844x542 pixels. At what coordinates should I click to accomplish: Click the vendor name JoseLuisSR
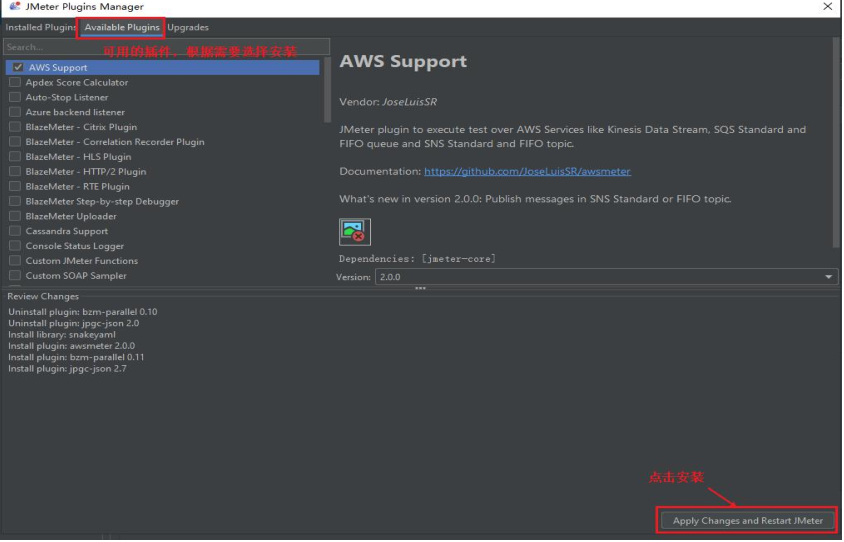[409, 102]
